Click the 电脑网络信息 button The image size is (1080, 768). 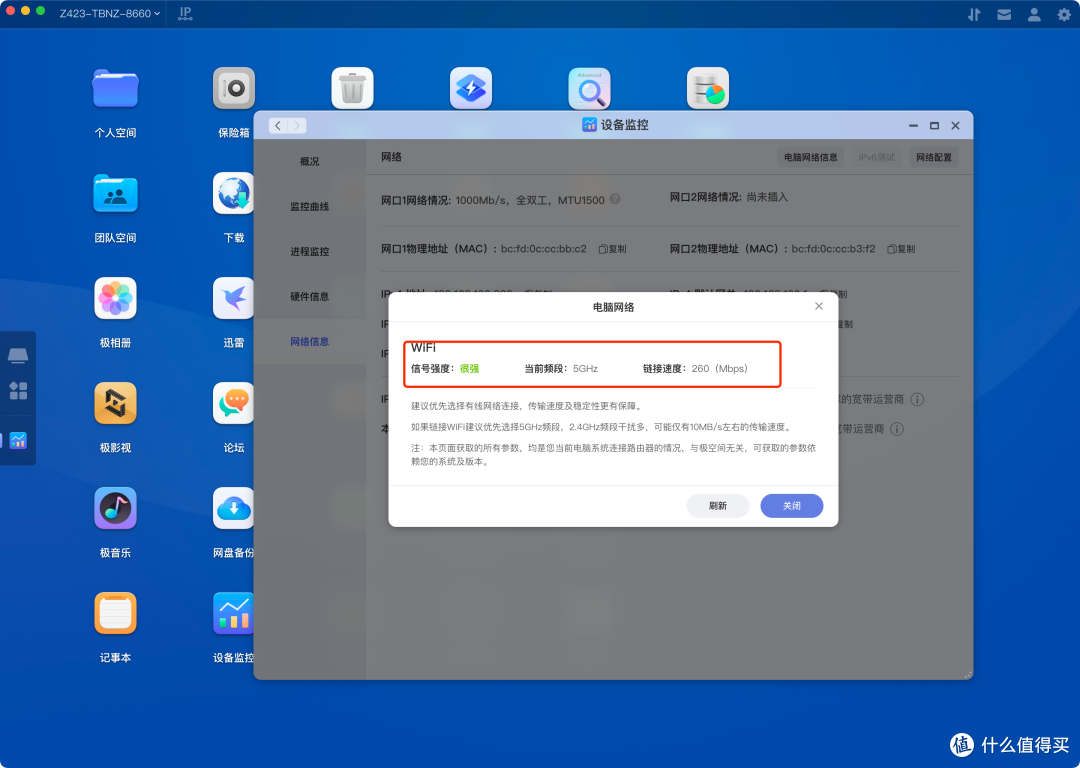tap(811, 157)
